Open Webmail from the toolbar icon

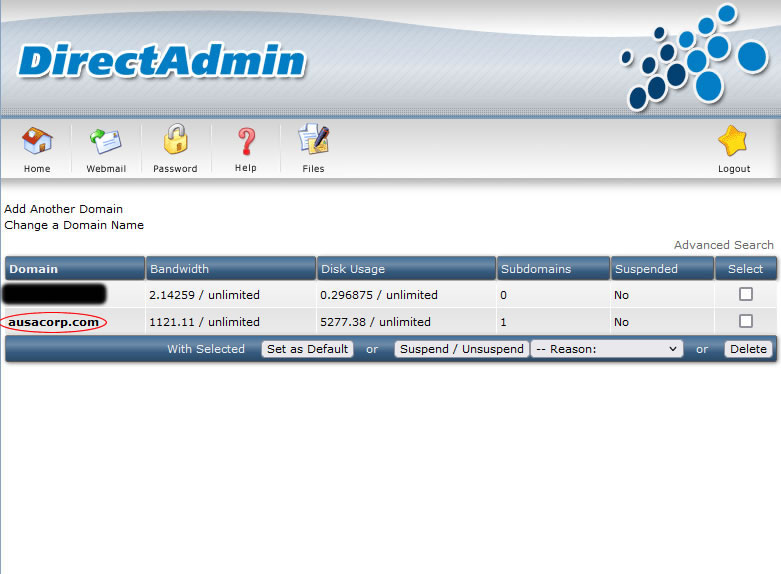click(106, 141)
